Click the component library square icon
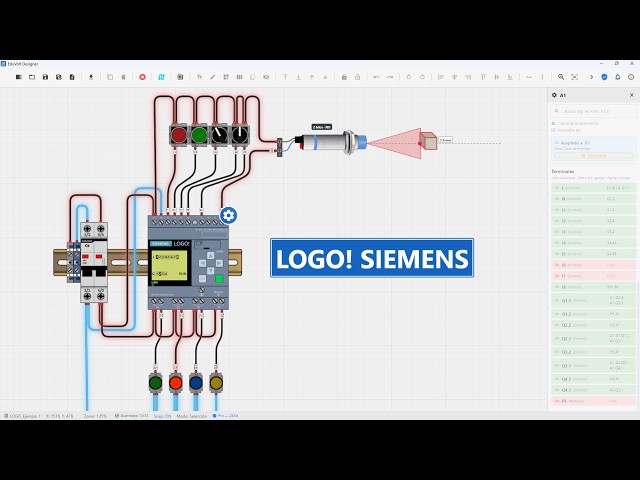Viewport: 640px width, 480px height. point(180,77)
